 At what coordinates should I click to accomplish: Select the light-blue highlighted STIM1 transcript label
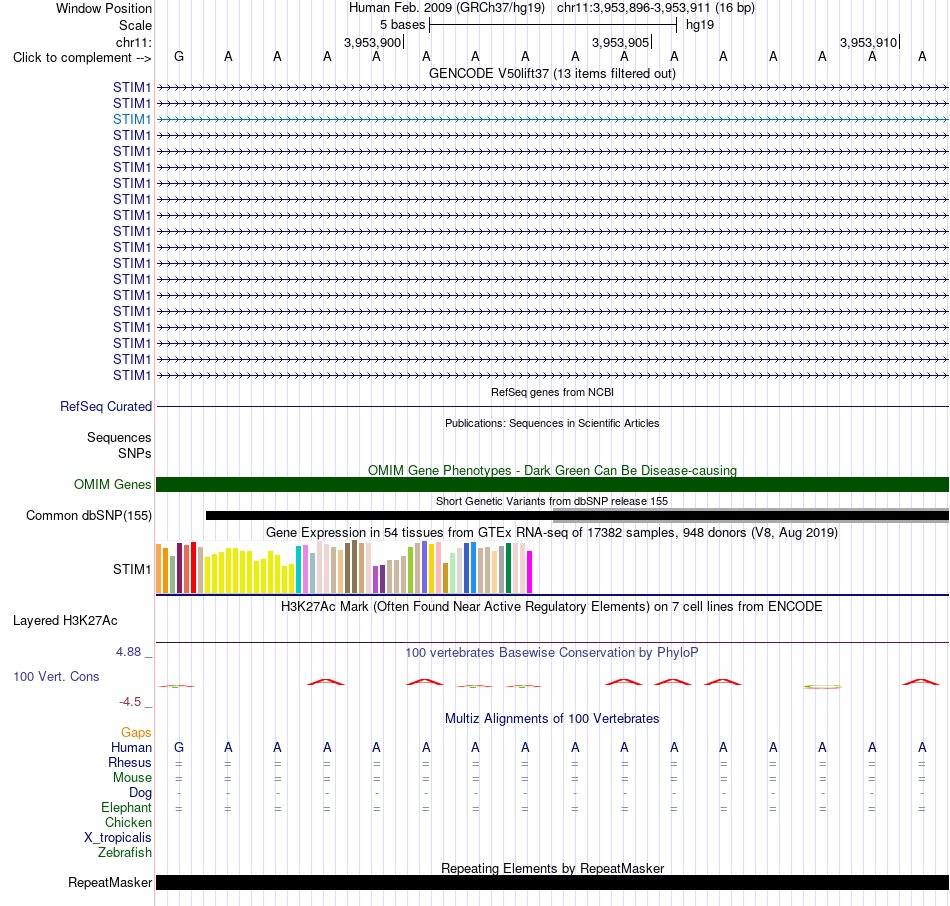(131, 119)
